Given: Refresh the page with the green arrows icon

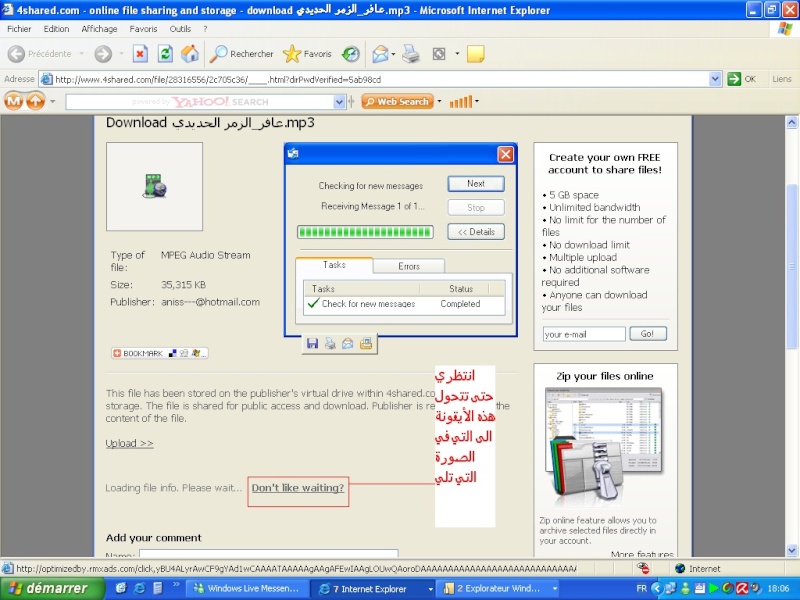Looking at the screenshot, I should click(x=165, y=54).
